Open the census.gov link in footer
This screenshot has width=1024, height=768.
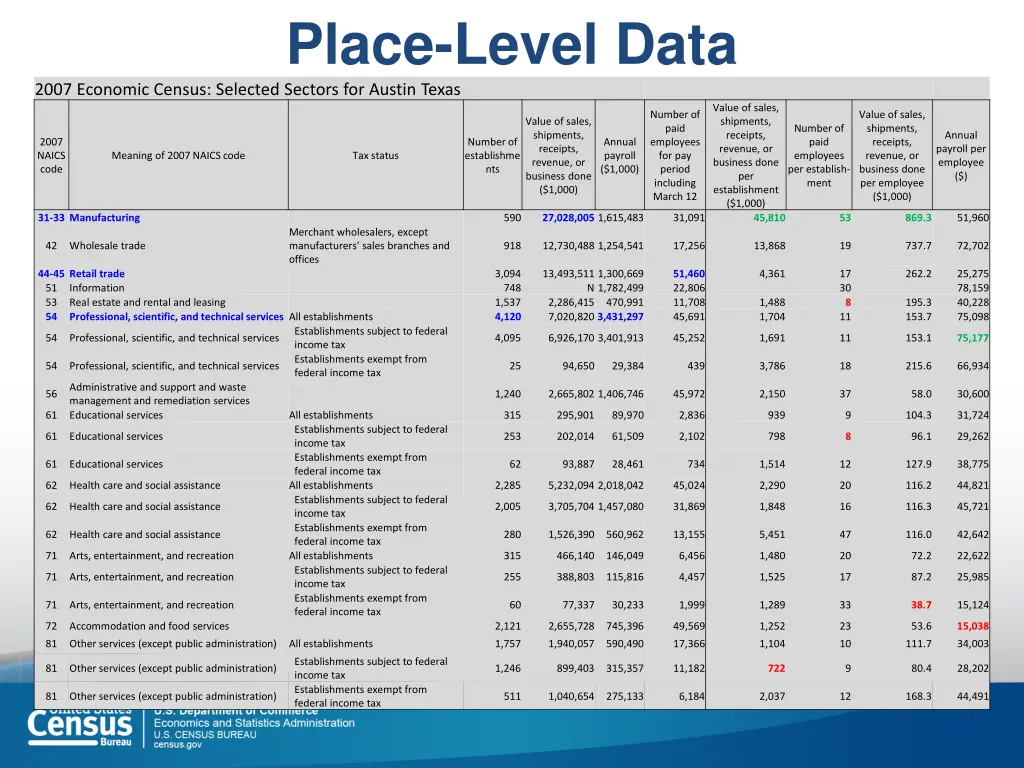click(x=178, y=744)
